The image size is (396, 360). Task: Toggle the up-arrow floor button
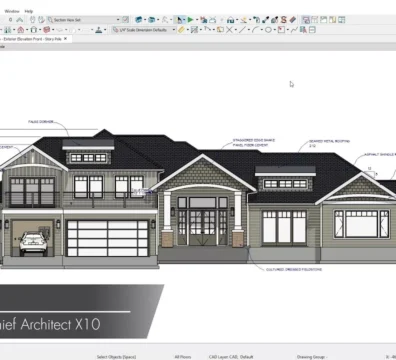pyautogui.click(x=20, y=20)
